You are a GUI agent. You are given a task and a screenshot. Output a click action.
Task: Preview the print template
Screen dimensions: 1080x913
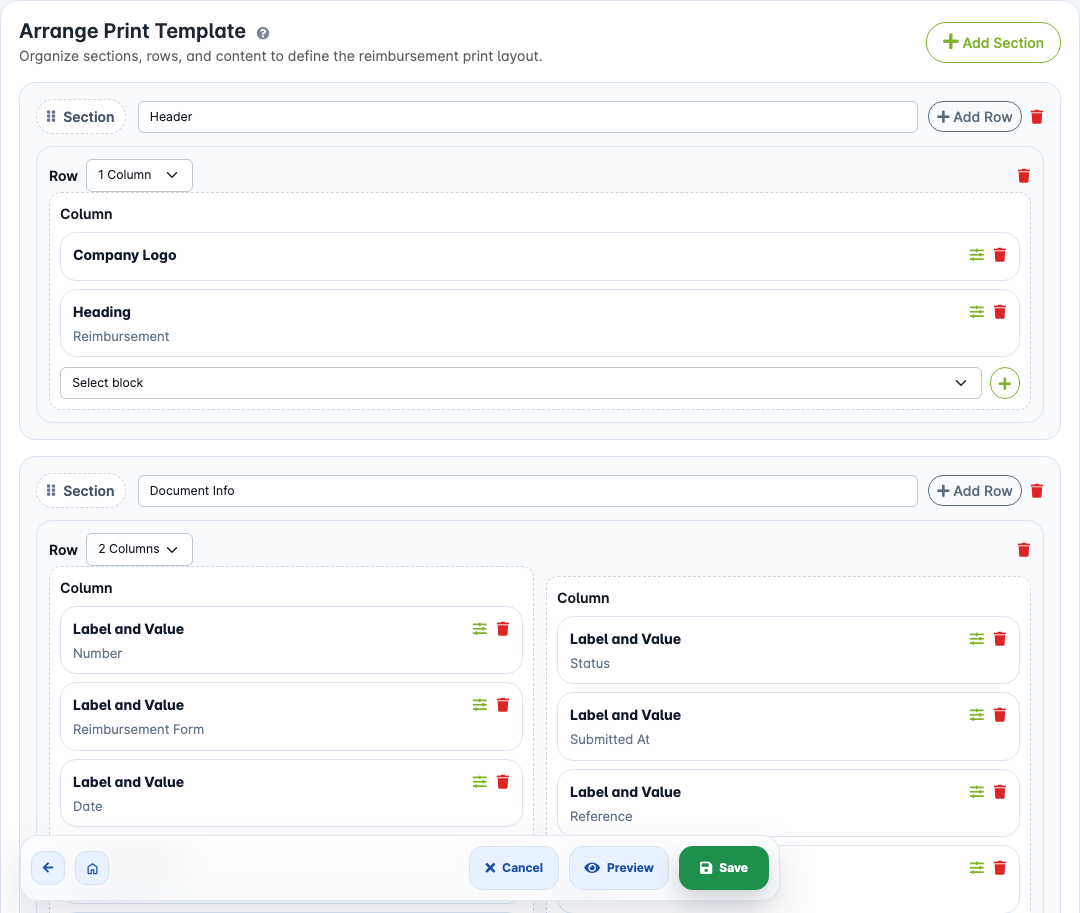click(619, 868)
